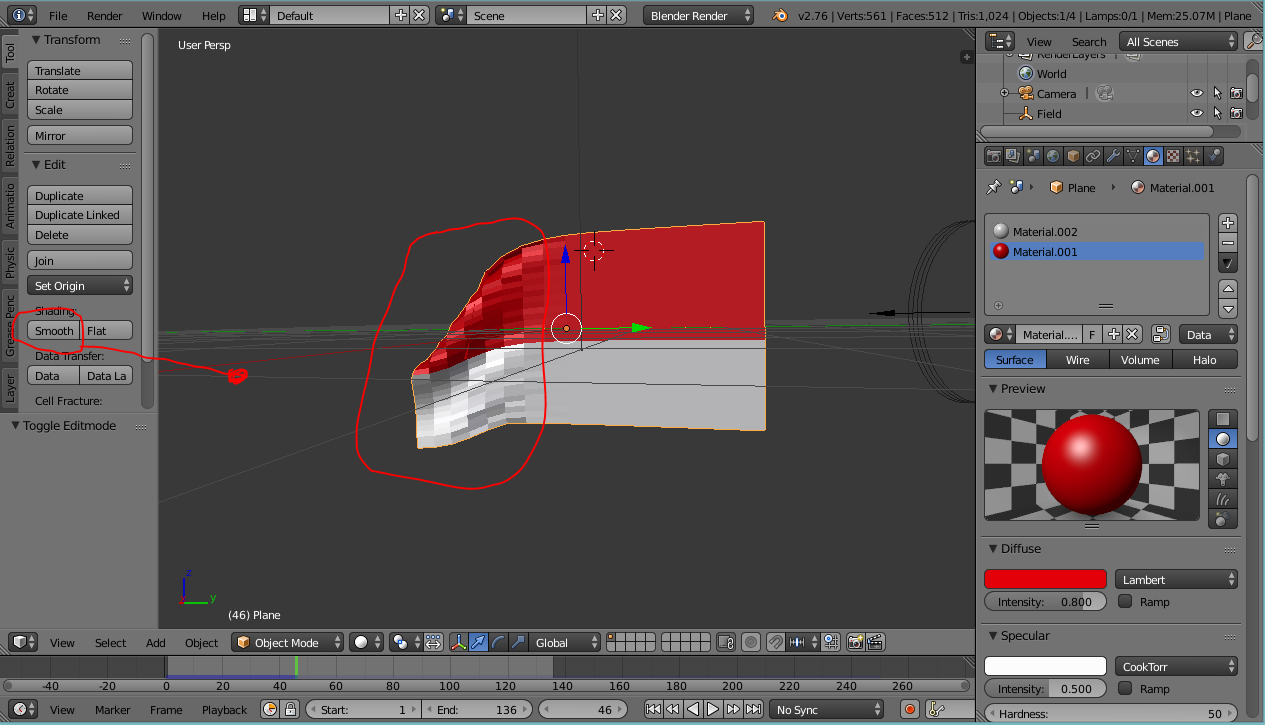Toggle auto keying record button in timeline
Screen dimensions: 1265x725
tap(909, 709)
